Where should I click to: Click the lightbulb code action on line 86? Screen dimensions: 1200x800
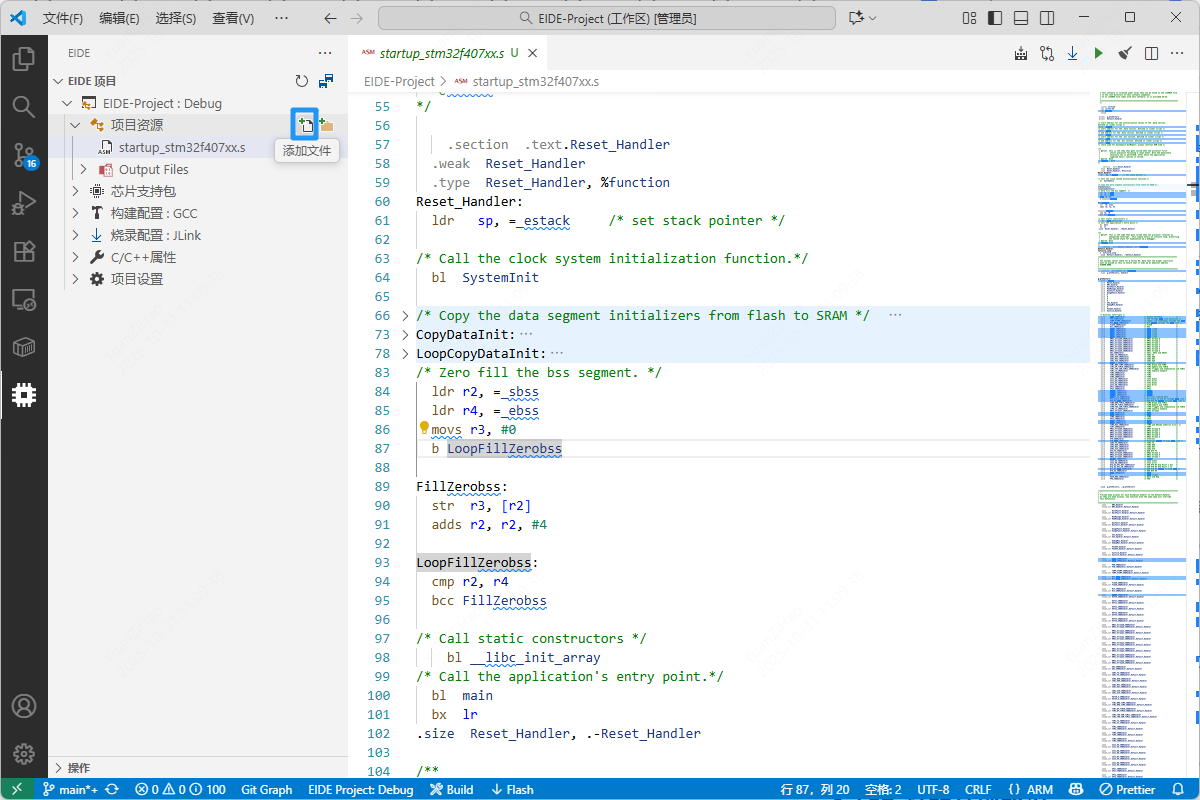tap(424, 428)
